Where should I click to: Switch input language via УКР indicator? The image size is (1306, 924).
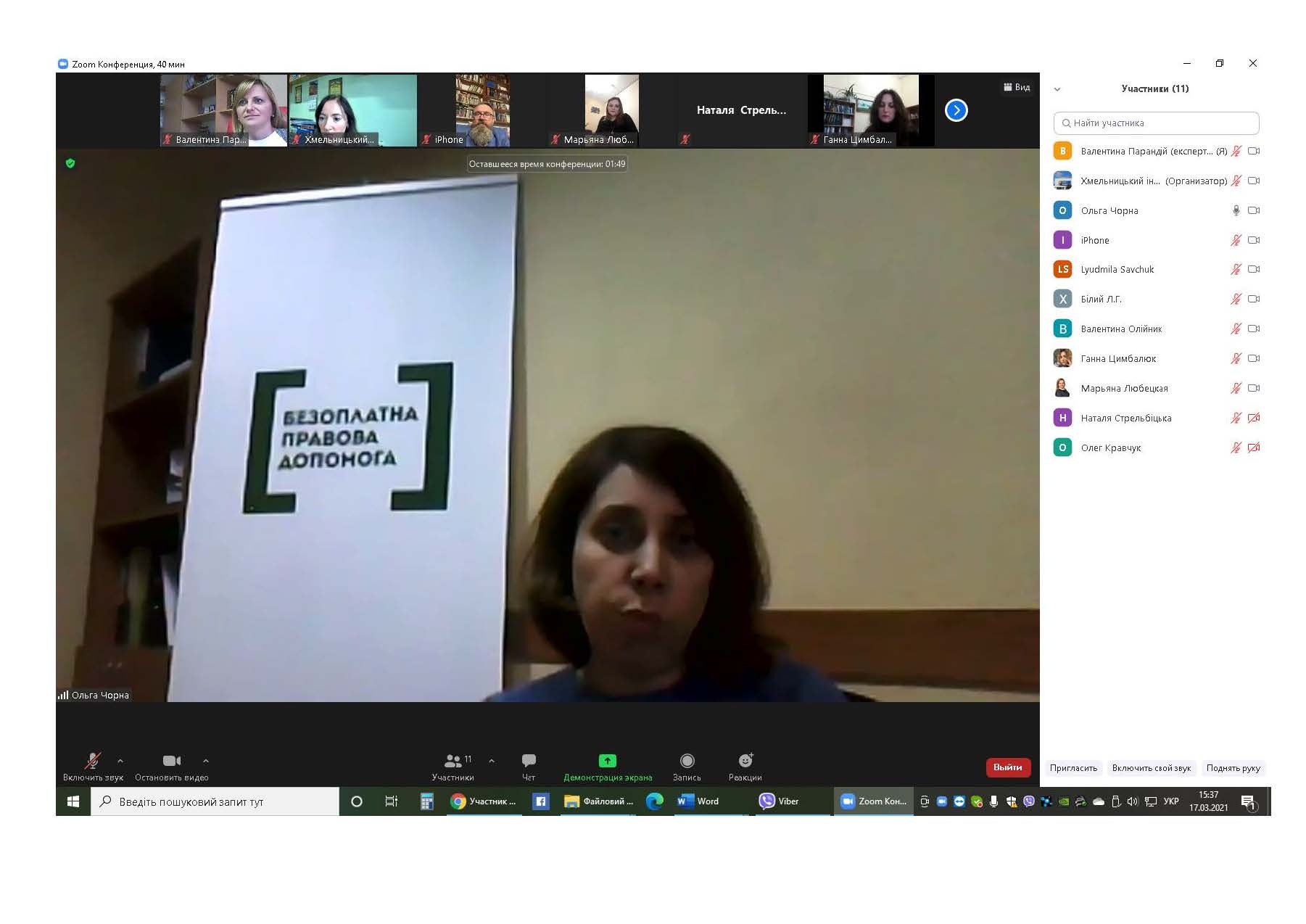coord(1171,801)
